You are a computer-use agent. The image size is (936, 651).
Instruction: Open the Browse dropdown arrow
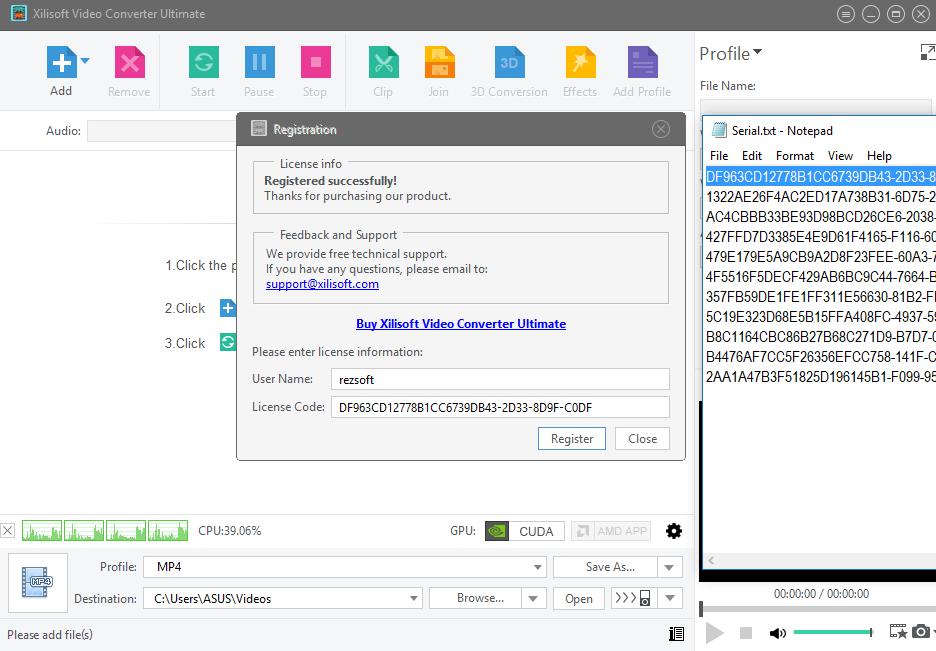pos(534,598)
